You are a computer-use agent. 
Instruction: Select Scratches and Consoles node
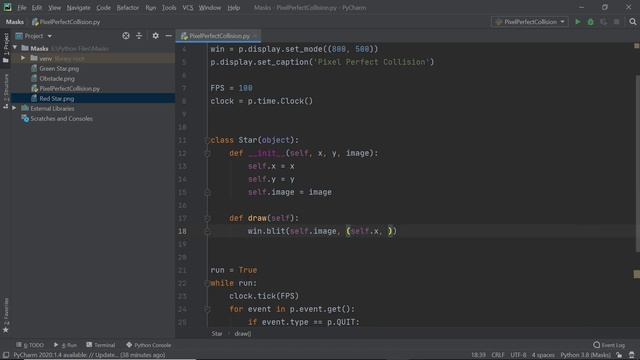click(61, 118)
